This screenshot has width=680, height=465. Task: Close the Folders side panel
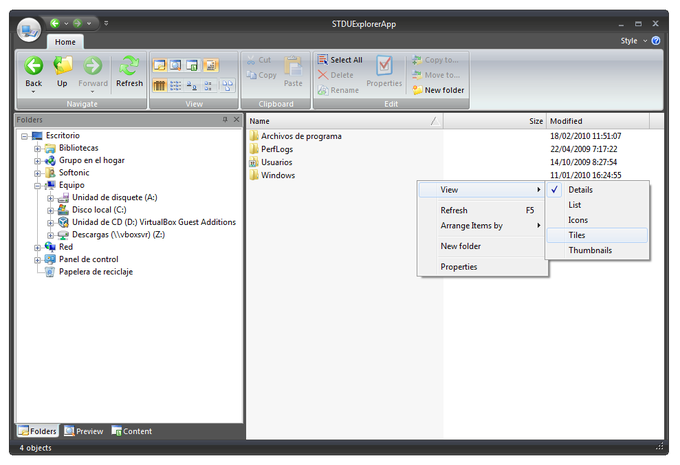pos(236,119)
